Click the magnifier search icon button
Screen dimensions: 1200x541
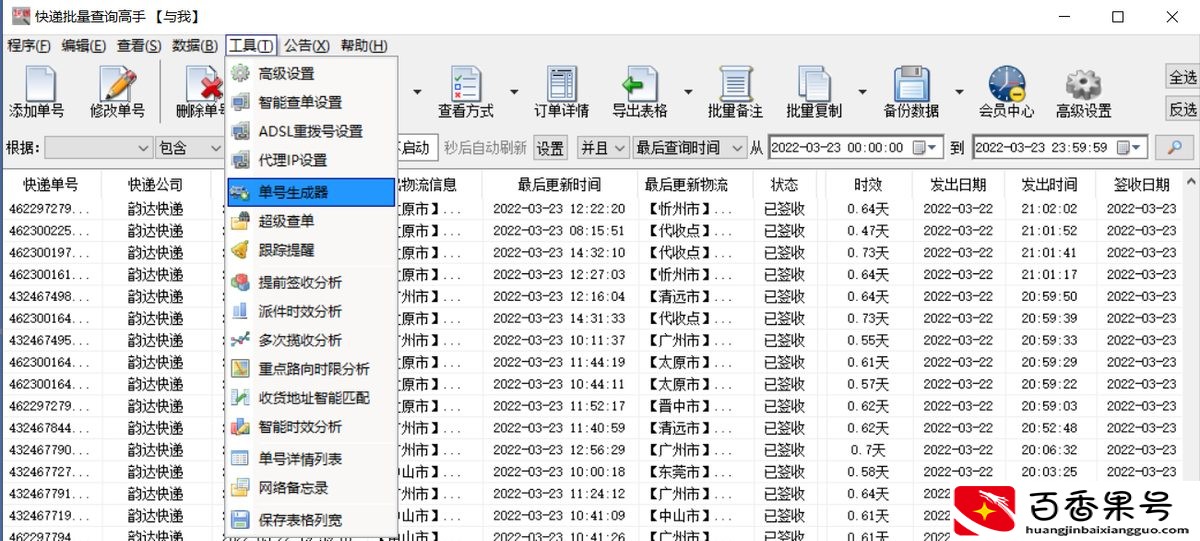[1174, 148]
